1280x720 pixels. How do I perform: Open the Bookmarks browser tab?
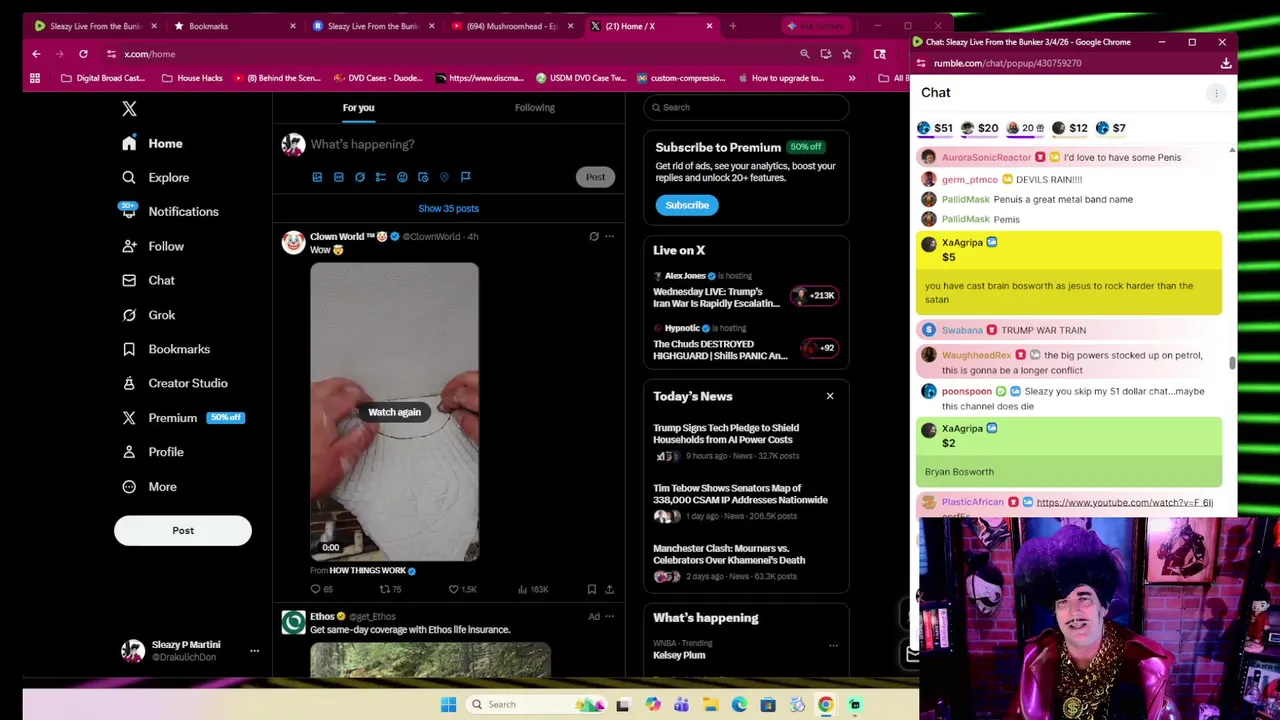point(235,26)
